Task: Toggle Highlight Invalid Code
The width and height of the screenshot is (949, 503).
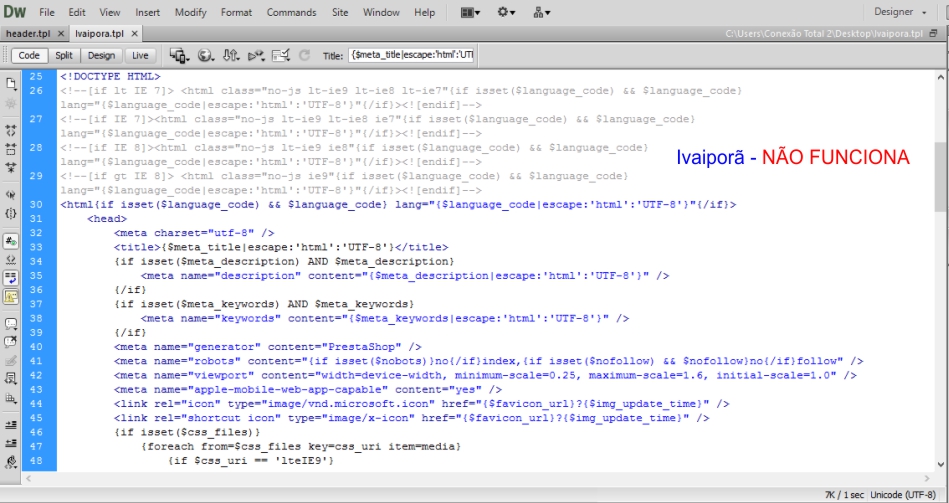Action: pos(10,260)
